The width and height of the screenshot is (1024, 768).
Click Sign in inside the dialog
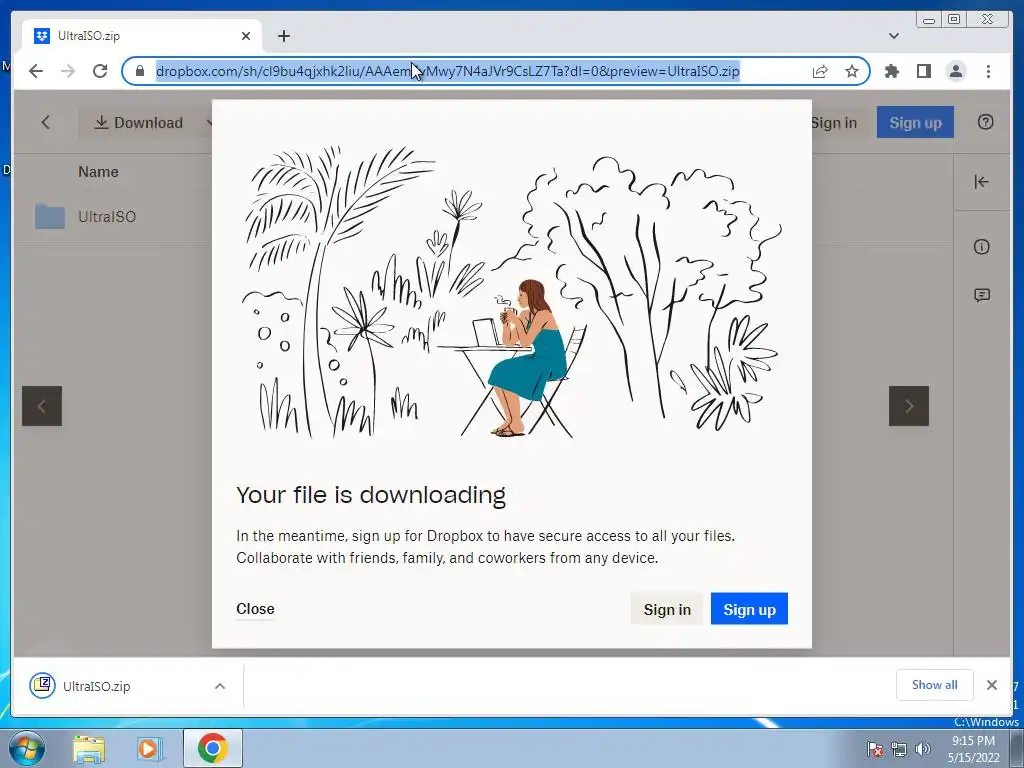coord(667,609)
